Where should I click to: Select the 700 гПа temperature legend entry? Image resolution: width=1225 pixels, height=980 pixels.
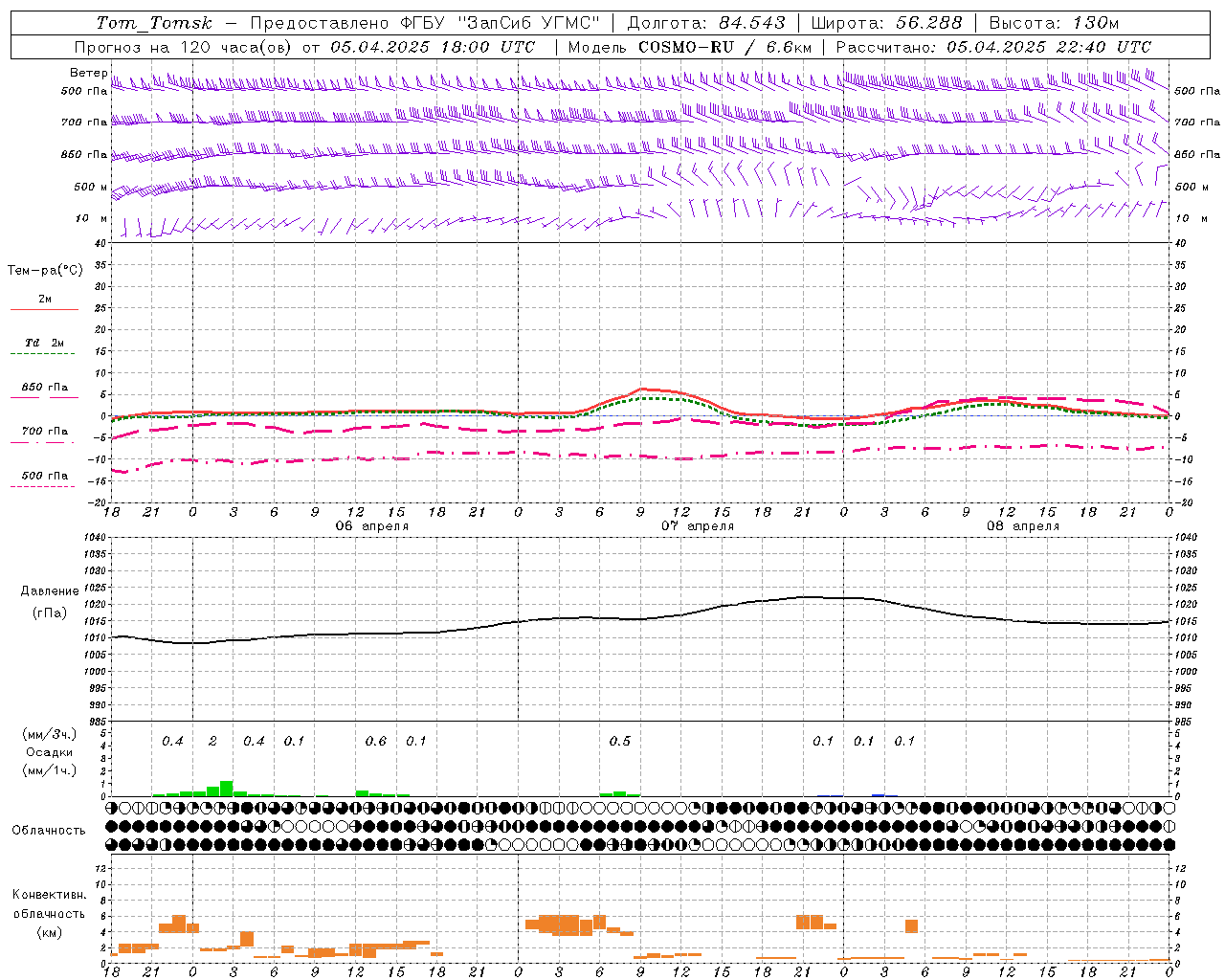tap(45, 431)
